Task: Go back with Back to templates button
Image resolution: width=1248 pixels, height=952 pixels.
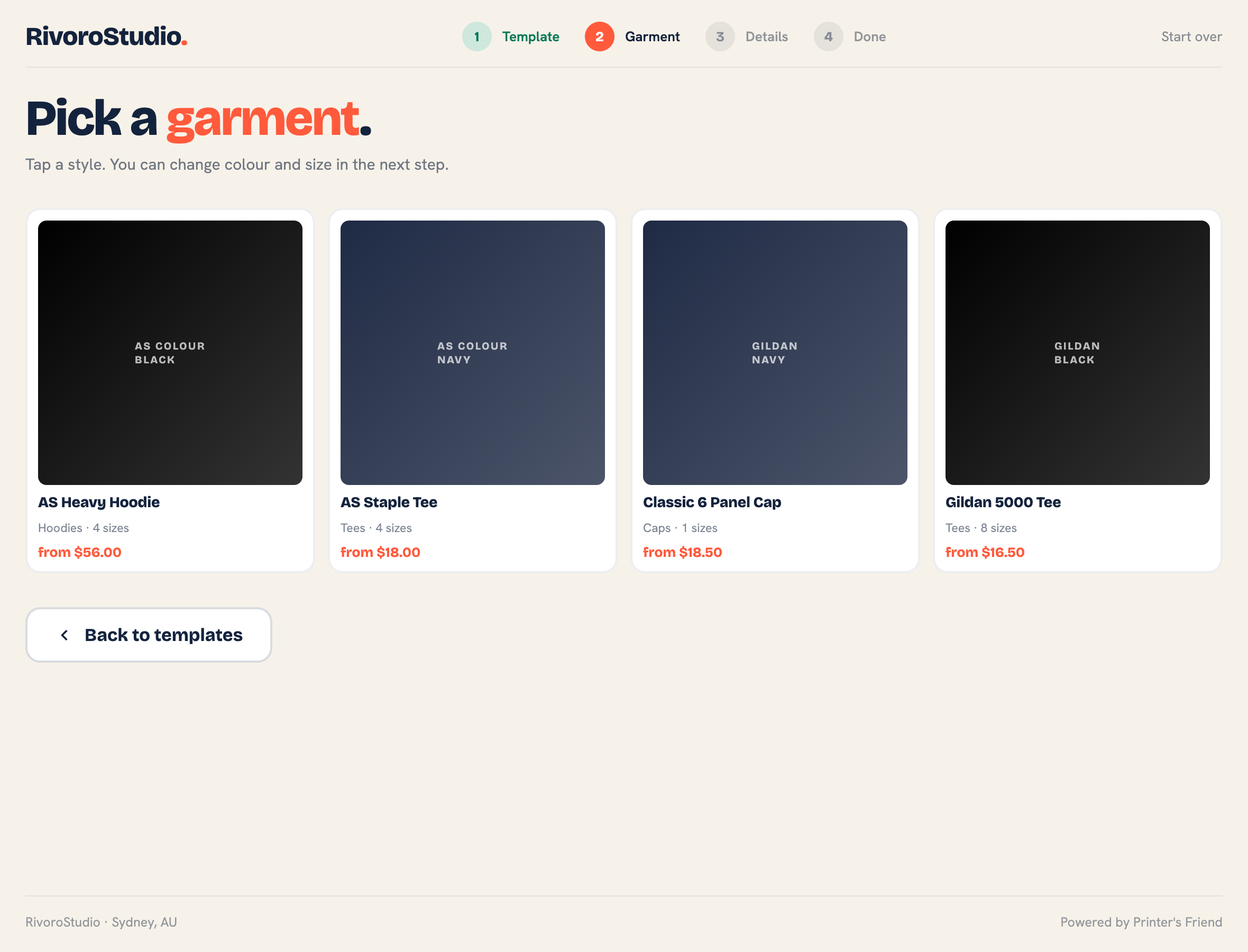Action: coord(149,635)
